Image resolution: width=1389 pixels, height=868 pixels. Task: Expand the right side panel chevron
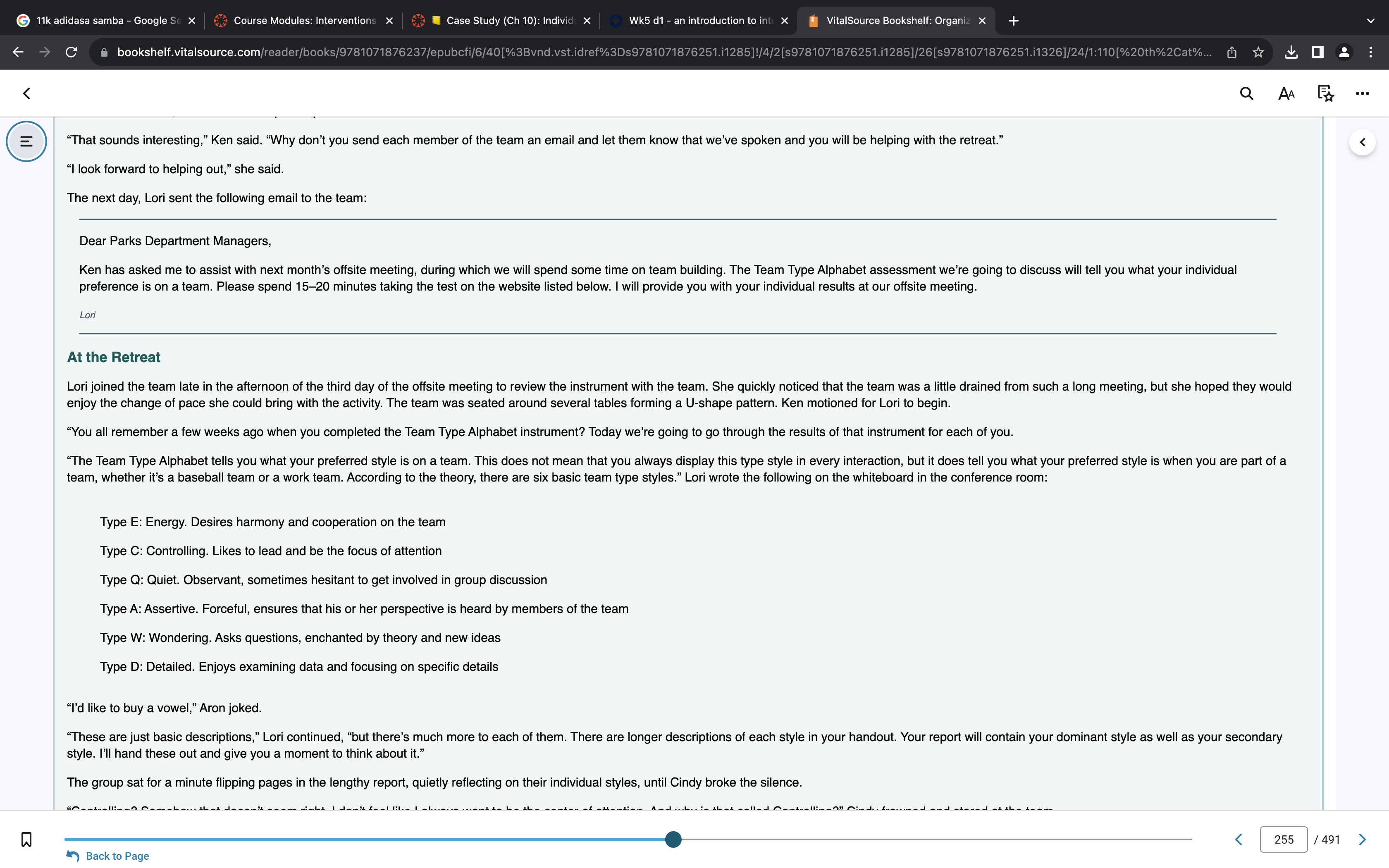click(1362, 142)
